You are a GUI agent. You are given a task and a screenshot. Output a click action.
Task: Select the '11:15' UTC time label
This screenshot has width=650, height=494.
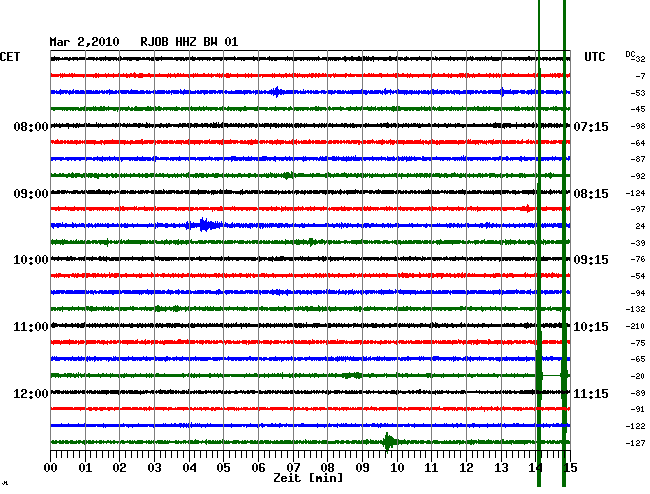(591, 393)
